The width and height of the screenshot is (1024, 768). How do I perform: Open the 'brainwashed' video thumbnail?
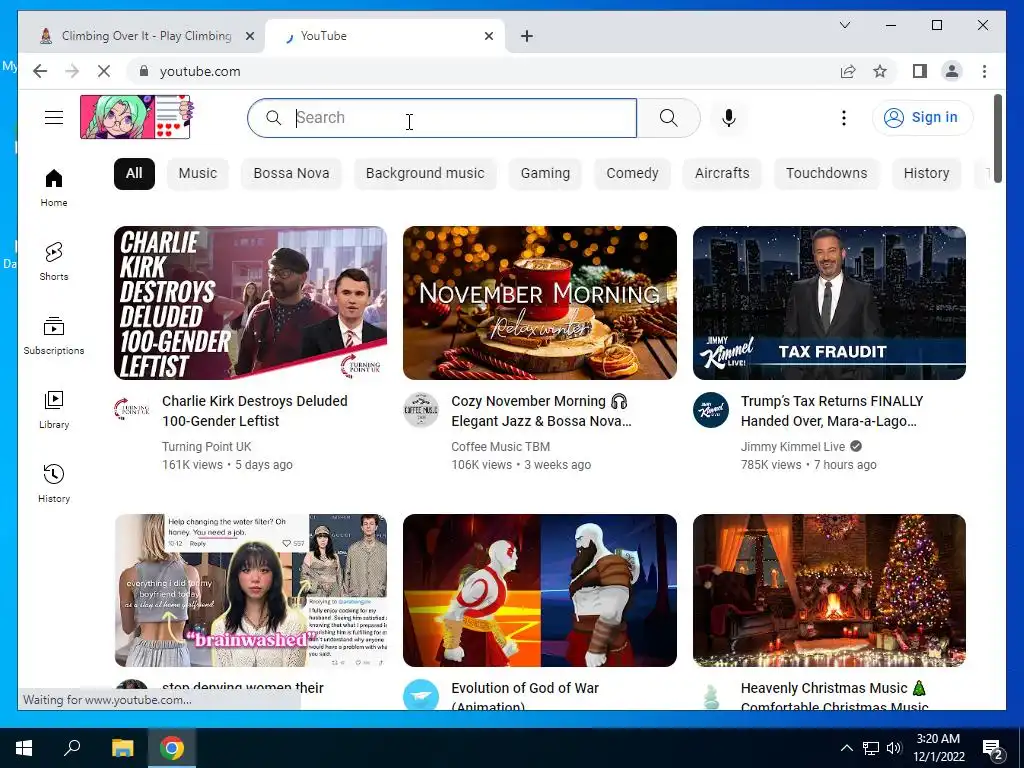click(x=250, y=590)
